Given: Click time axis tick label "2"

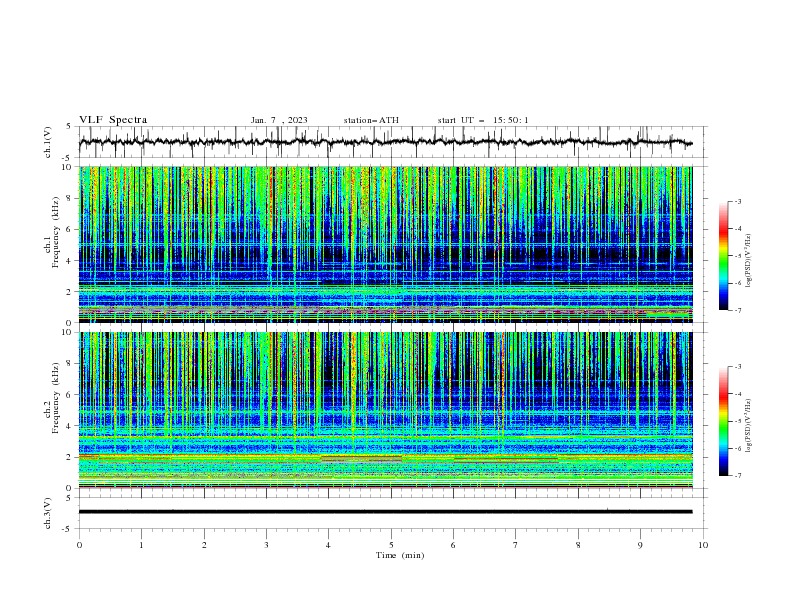Looking at the screenshot, I should pos(204,545).
